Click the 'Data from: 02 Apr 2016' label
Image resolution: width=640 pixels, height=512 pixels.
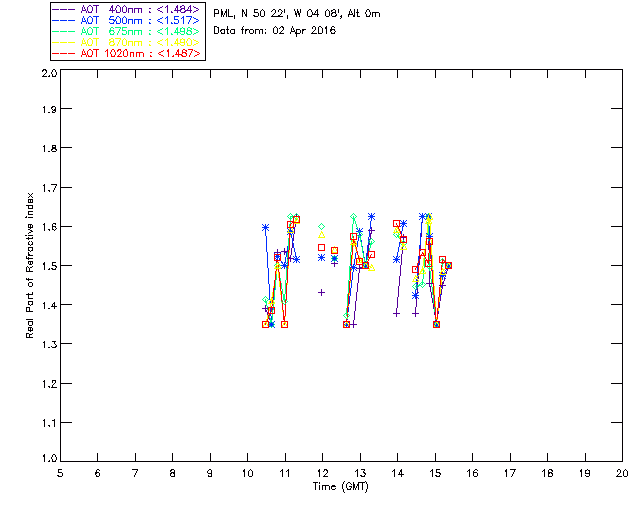(275, 31)
